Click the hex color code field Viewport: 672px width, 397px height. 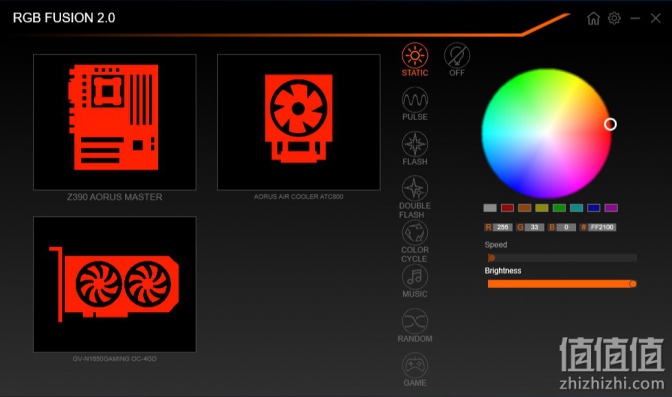(602, 227)
